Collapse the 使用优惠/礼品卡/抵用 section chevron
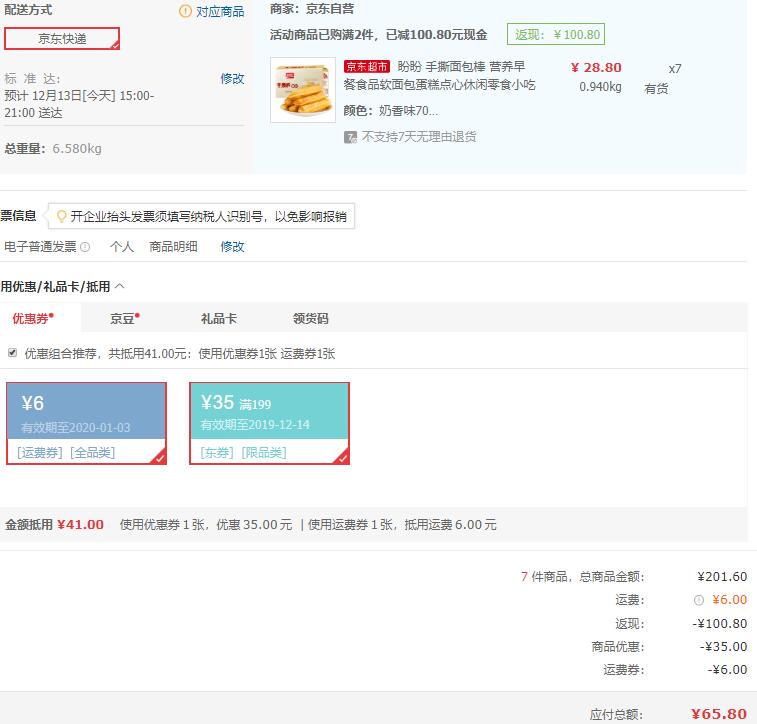 click(120, 286)
